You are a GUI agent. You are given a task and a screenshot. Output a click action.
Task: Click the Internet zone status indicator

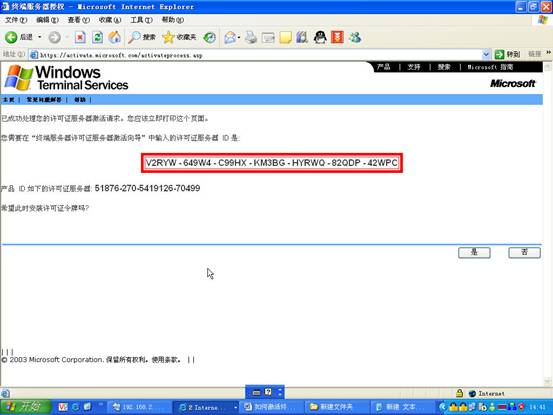487,393
